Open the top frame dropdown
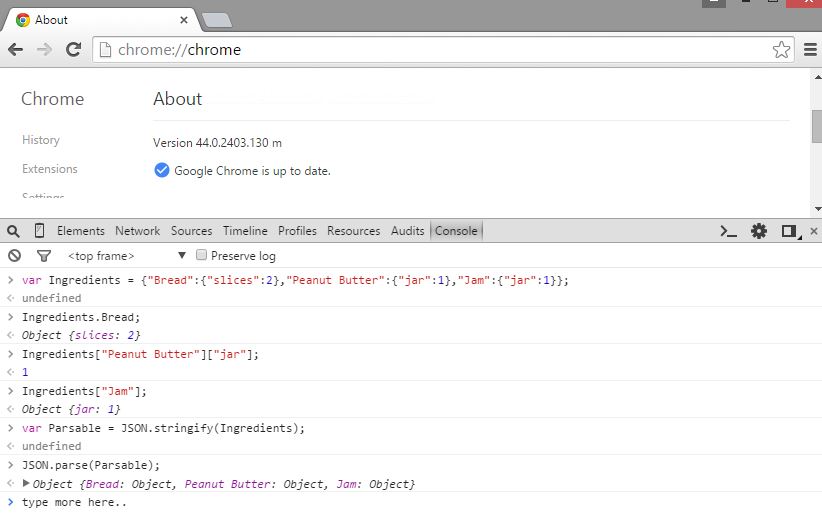 [127, 256]
